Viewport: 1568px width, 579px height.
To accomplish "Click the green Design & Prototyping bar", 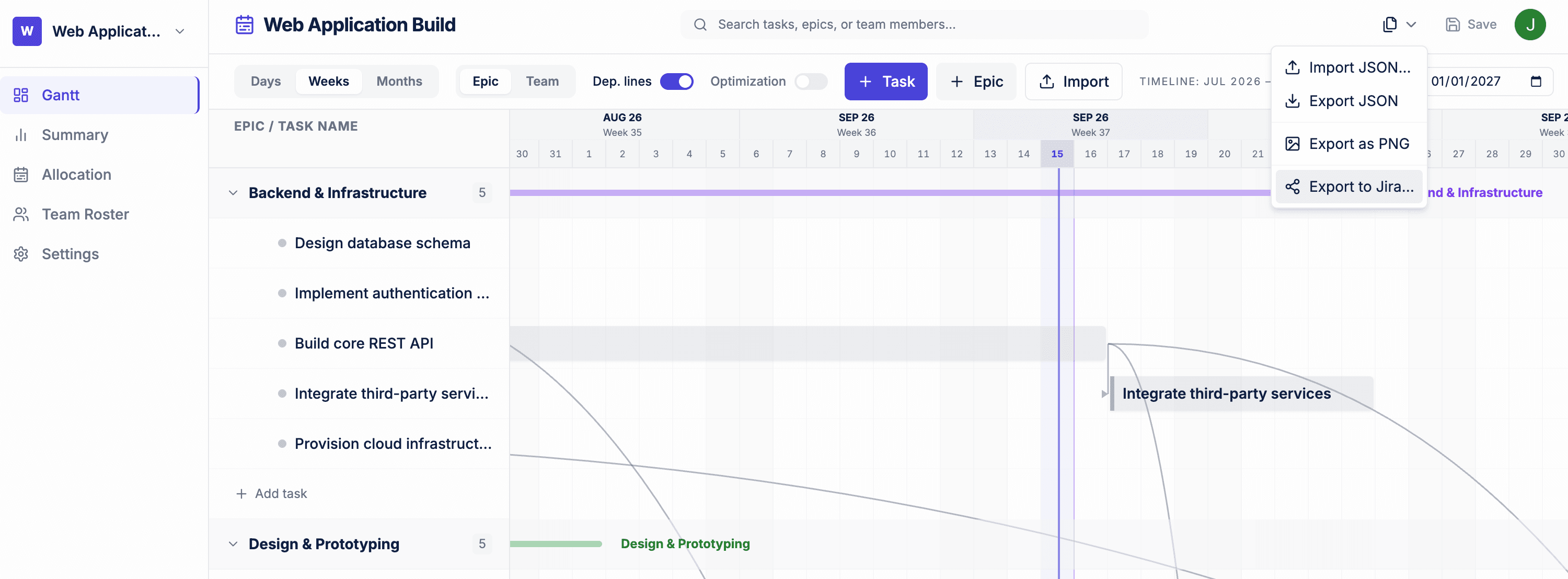I will 556,545.
